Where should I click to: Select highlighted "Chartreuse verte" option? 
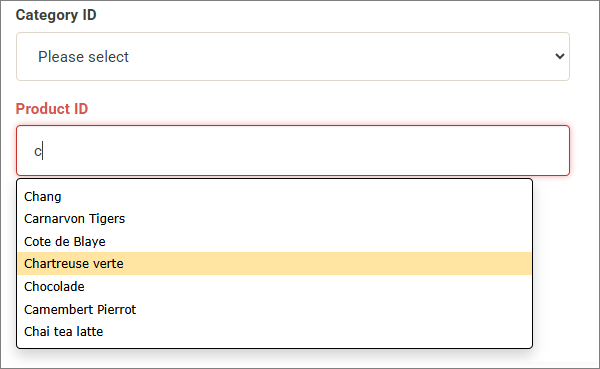point(274,264)
